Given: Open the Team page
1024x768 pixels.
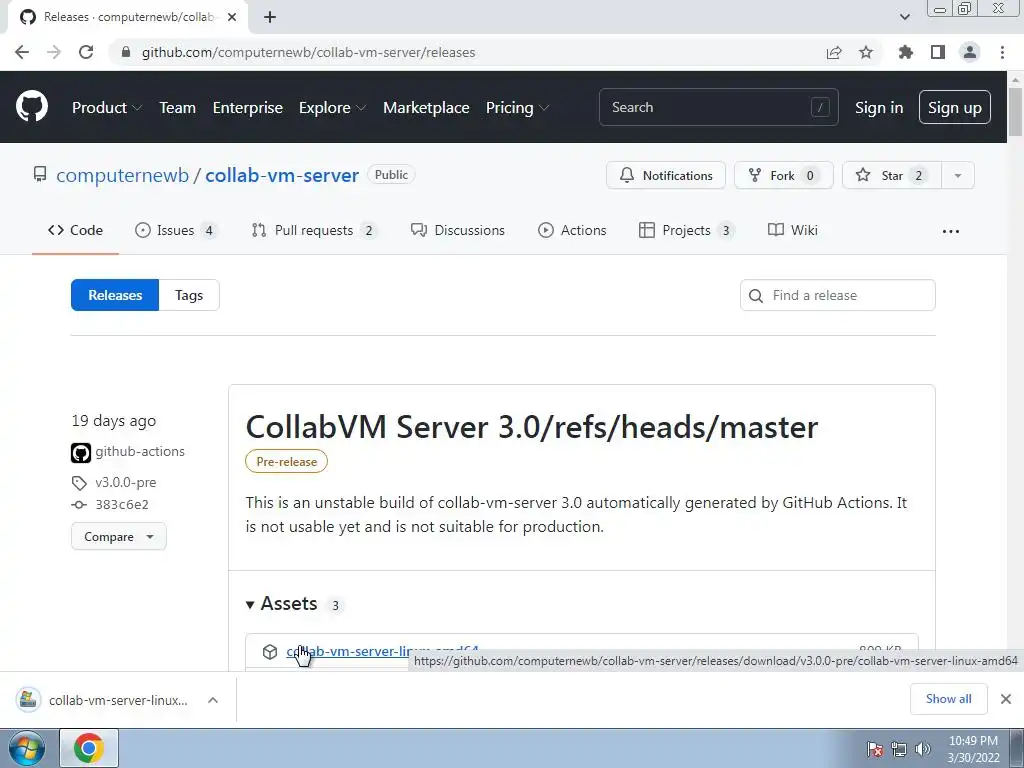Looking at the screenshot, I should [177, 107].
